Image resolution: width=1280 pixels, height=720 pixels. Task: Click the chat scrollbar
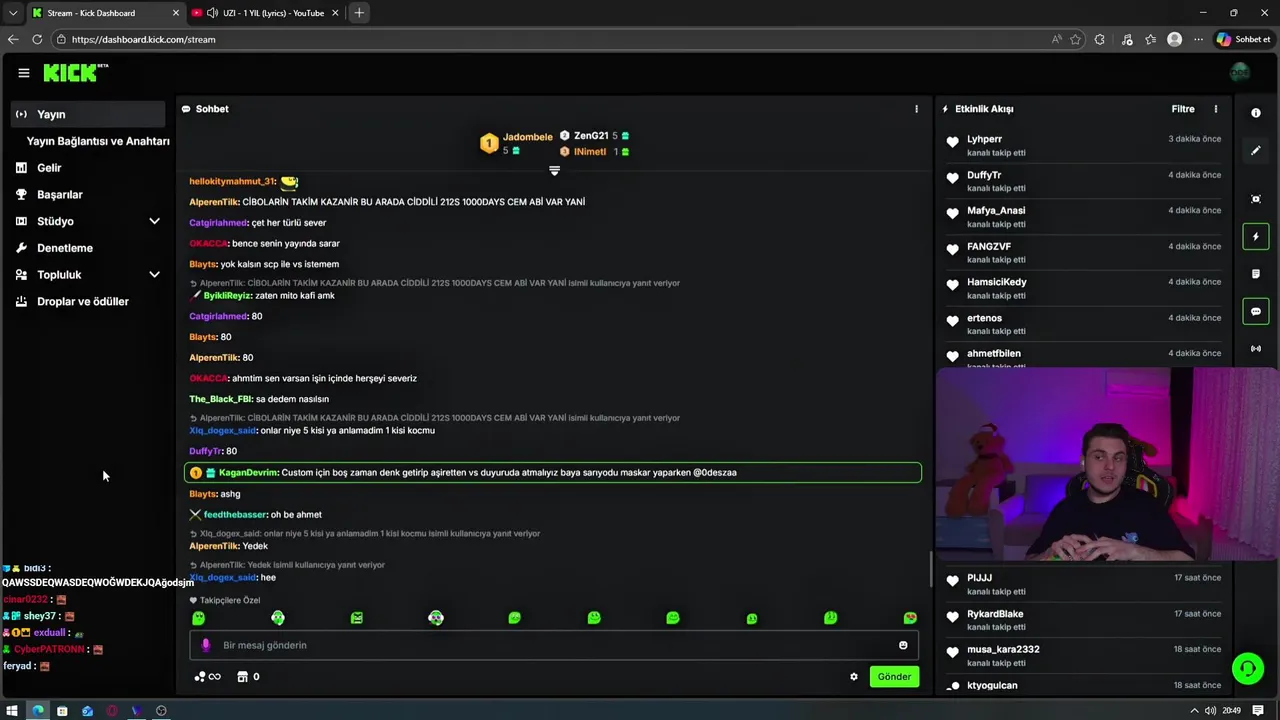[x=931, y=570]
